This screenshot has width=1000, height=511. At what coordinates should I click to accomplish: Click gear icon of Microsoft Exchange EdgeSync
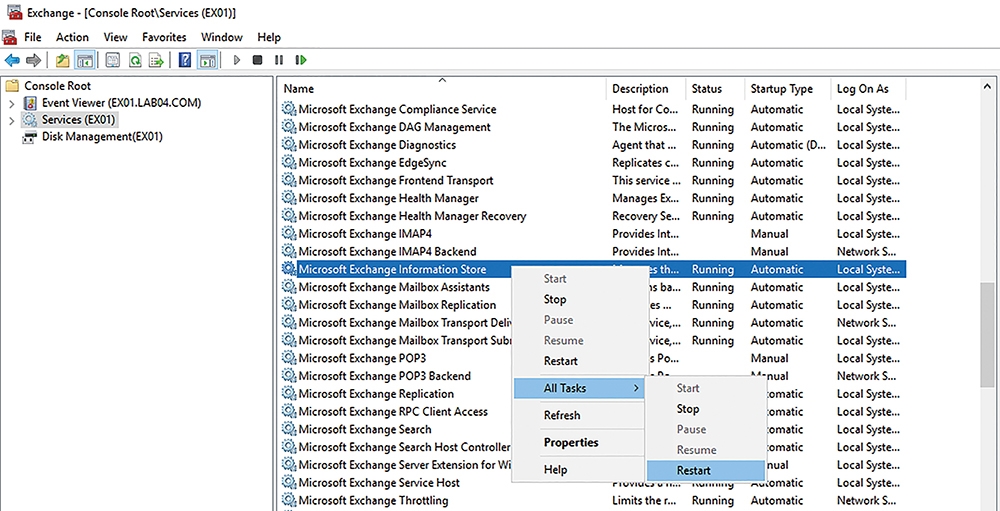point(289,163)
